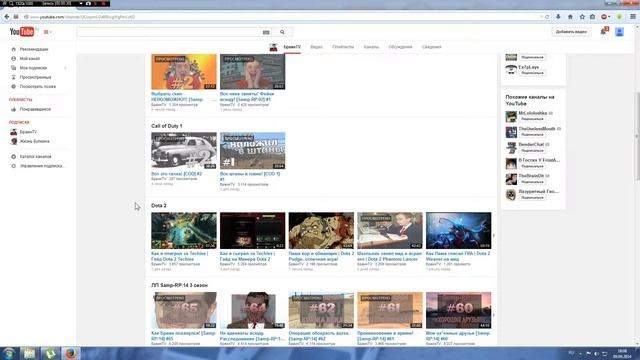The height and width of the screenshot is (360, 640).
Task: Click the Firefox back arrow
Action: (x=7, y=17)
